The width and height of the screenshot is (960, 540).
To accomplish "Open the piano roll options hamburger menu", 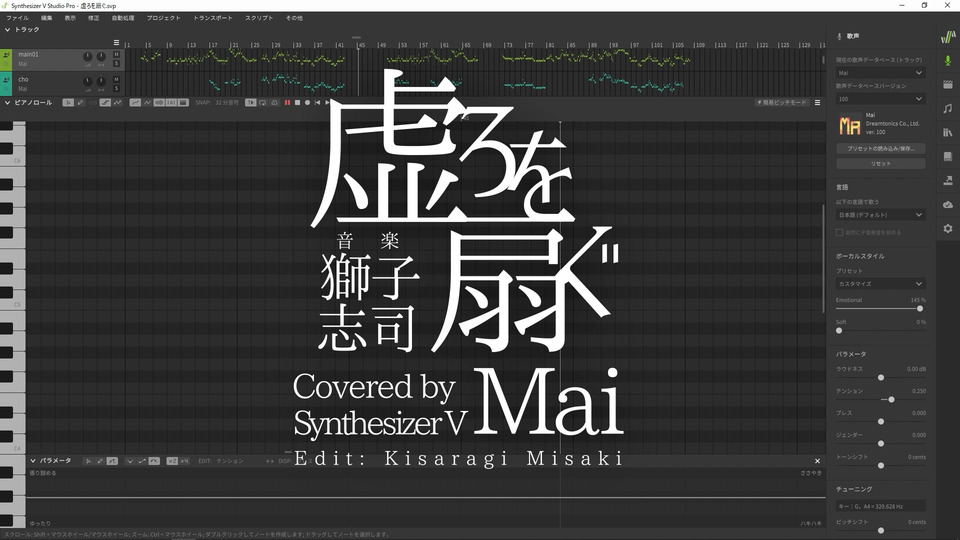I will [817, 103].
